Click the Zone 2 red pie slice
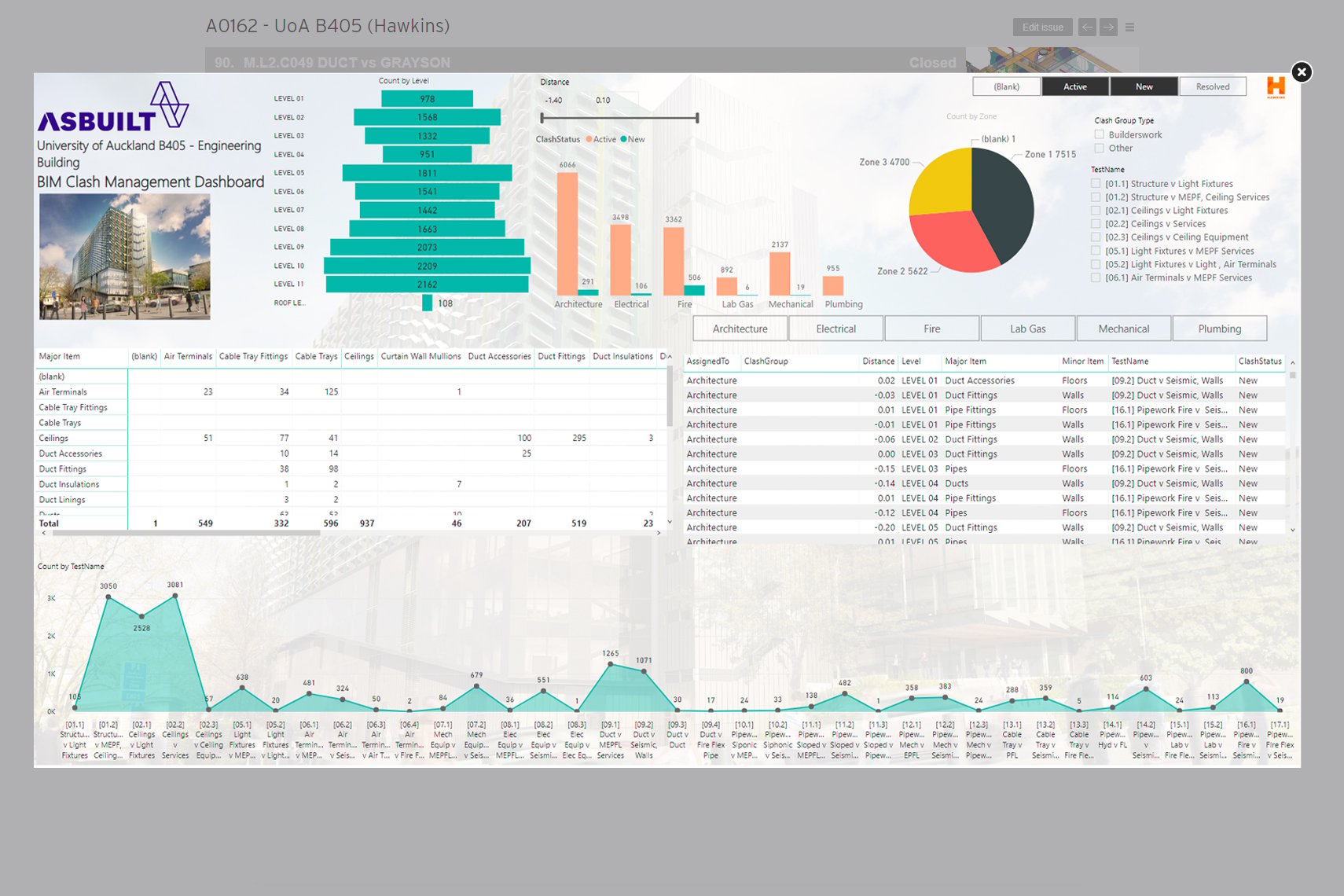Viewport: 1344px width, 896px height. [x=951, y=241]
